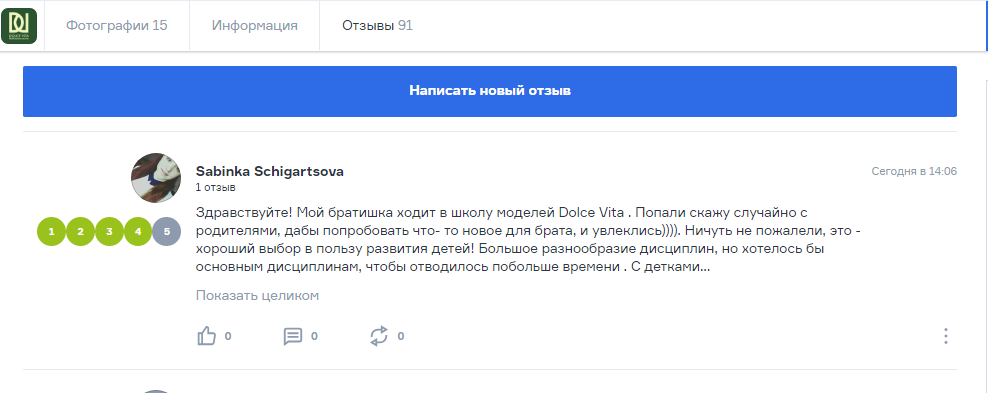Repost the review with the share arrows icon
This screenshot has width=988, height=393.
coord(379,336)
